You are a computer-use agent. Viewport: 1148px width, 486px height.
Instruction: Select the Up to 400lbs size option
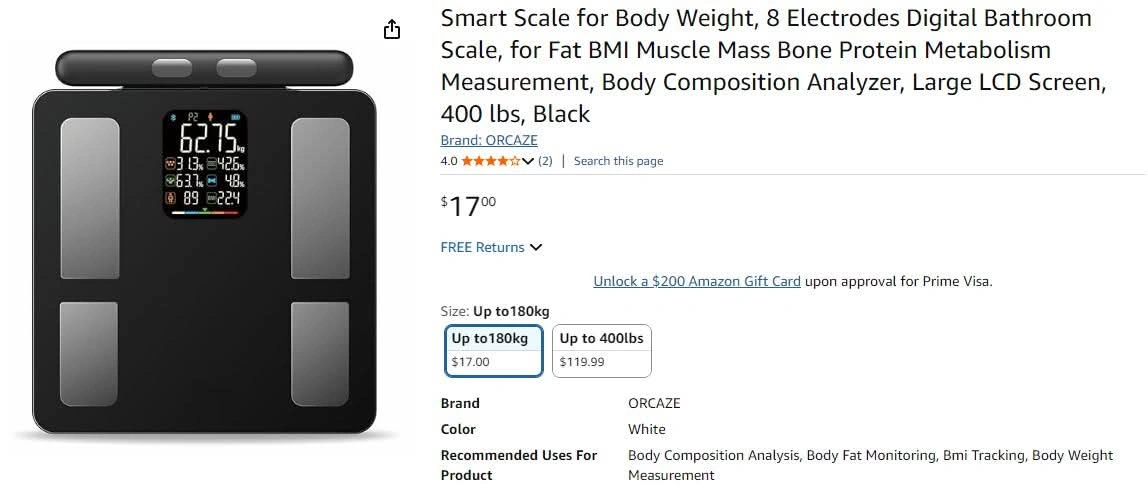point(602,351)
